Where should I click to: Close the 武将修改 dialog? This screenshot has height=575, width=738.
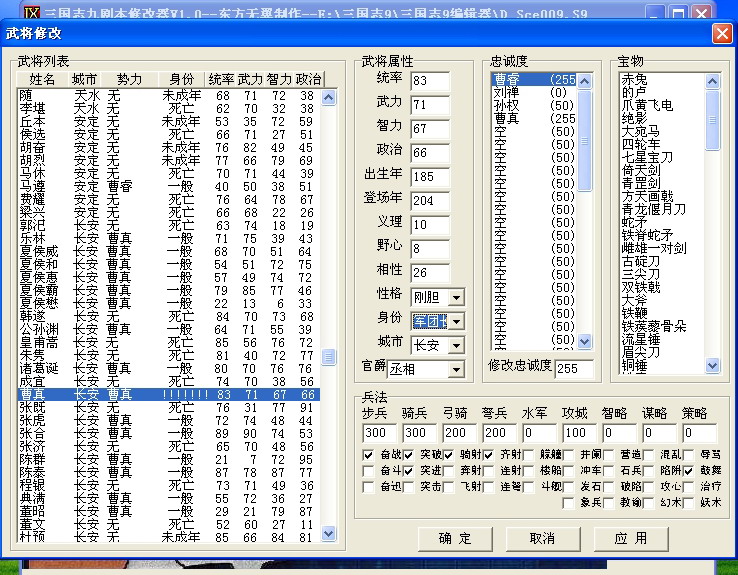point(720,33)
